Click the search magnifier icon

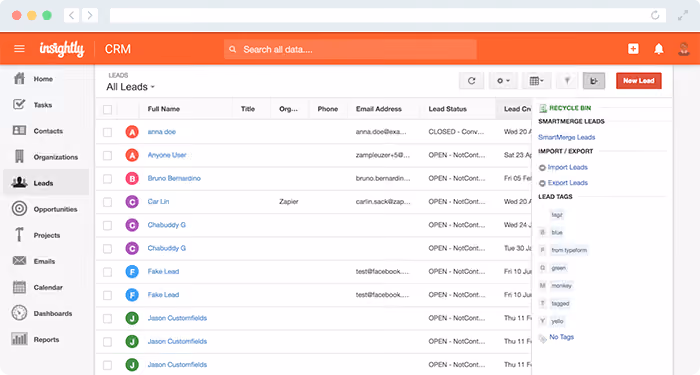click(233, 49)
